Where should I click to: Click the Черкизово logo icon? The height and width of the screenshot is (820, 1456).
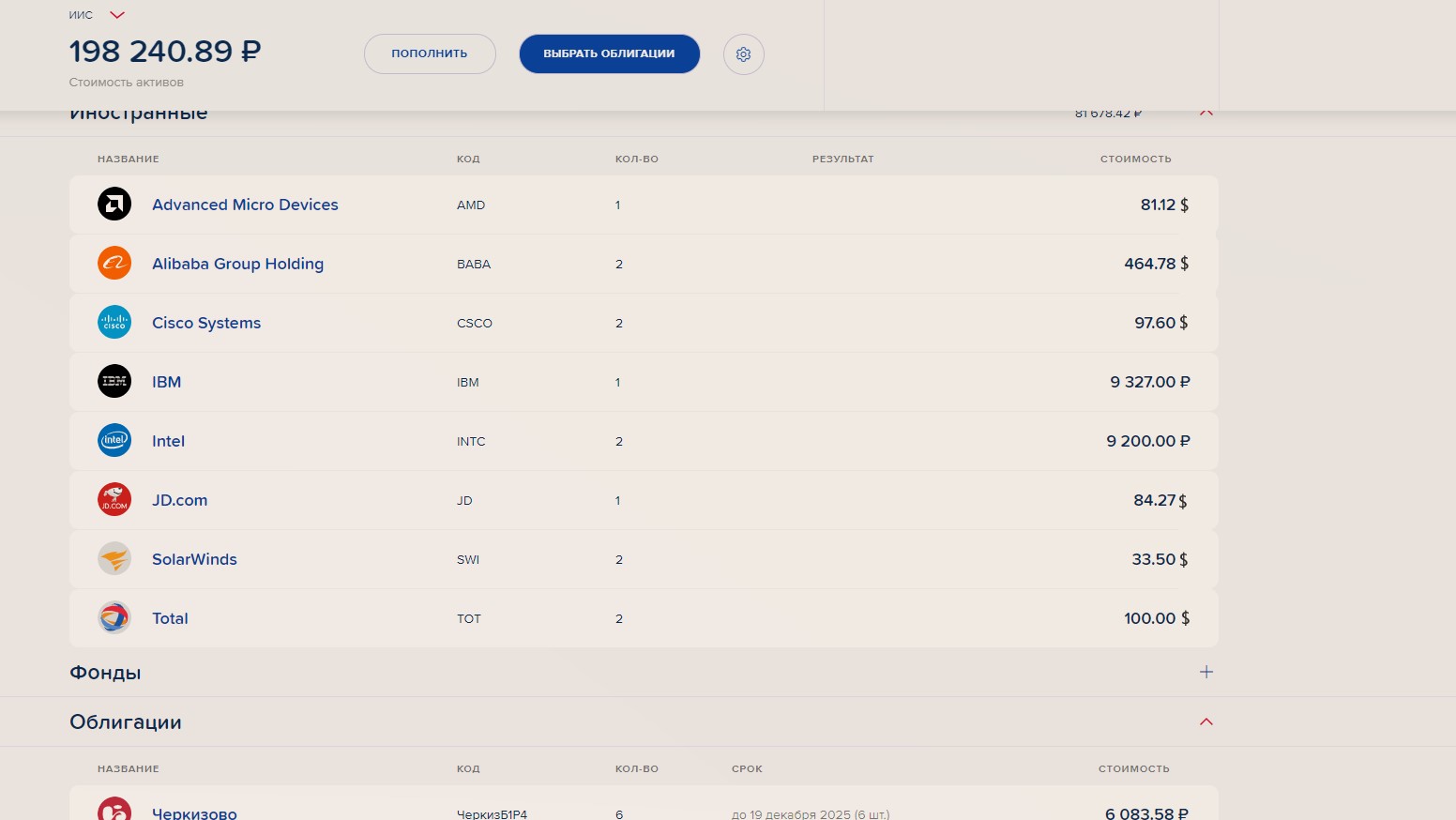(x=114, y=811)
